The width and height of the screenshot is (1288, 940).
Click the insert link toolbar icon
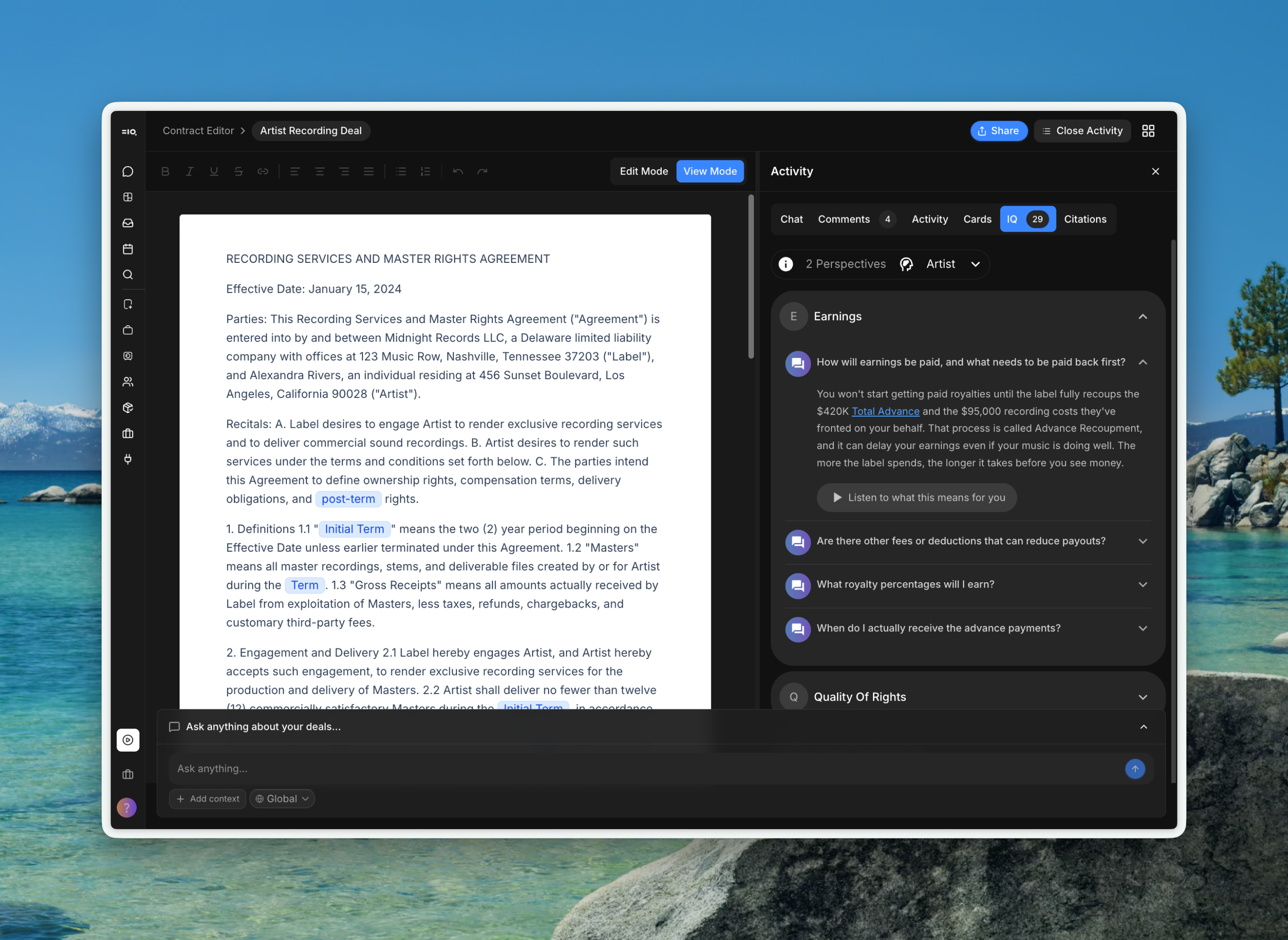coord(262,171)
